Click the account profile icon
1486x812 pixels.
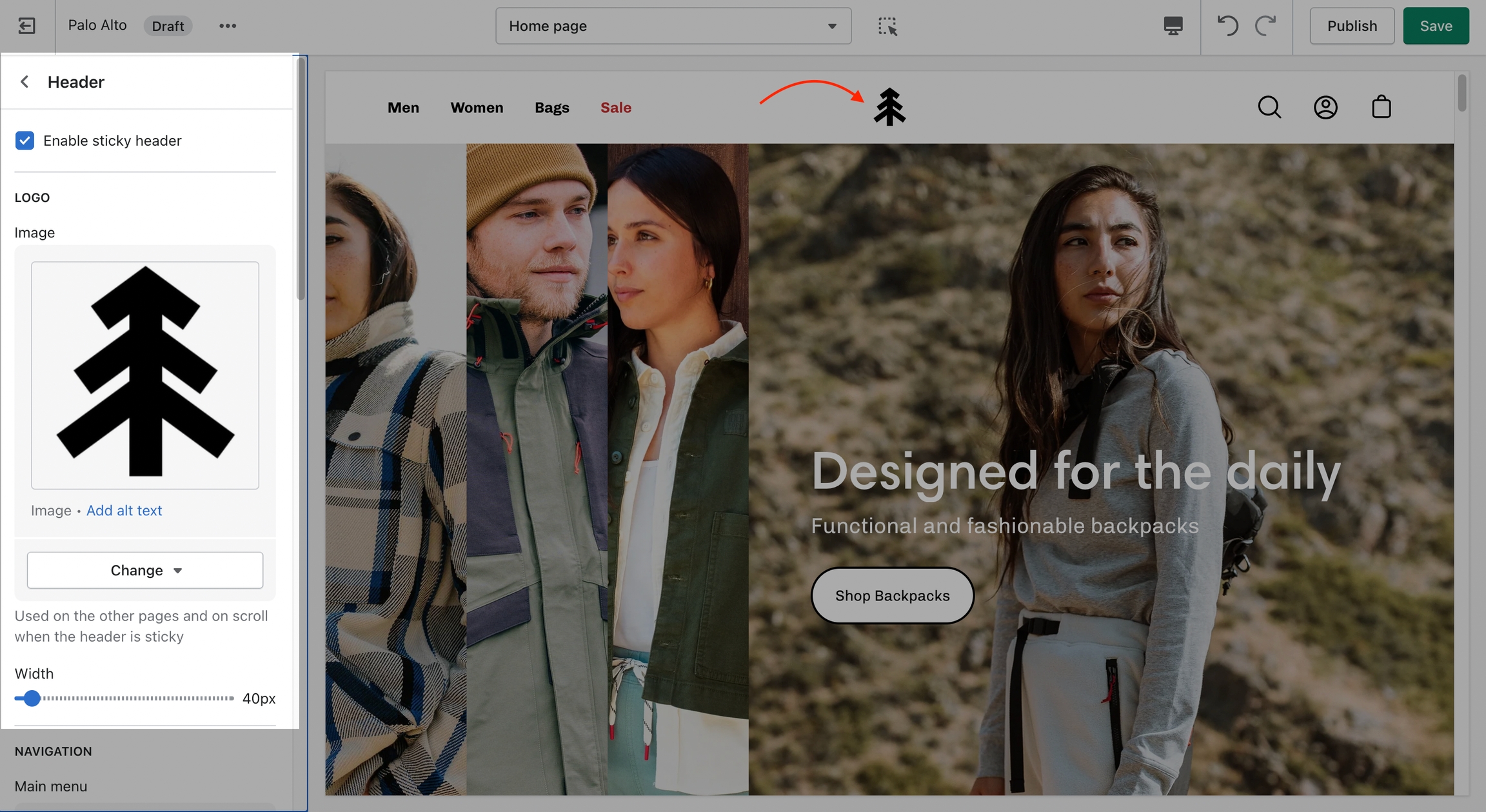[x=1325, y=107]
